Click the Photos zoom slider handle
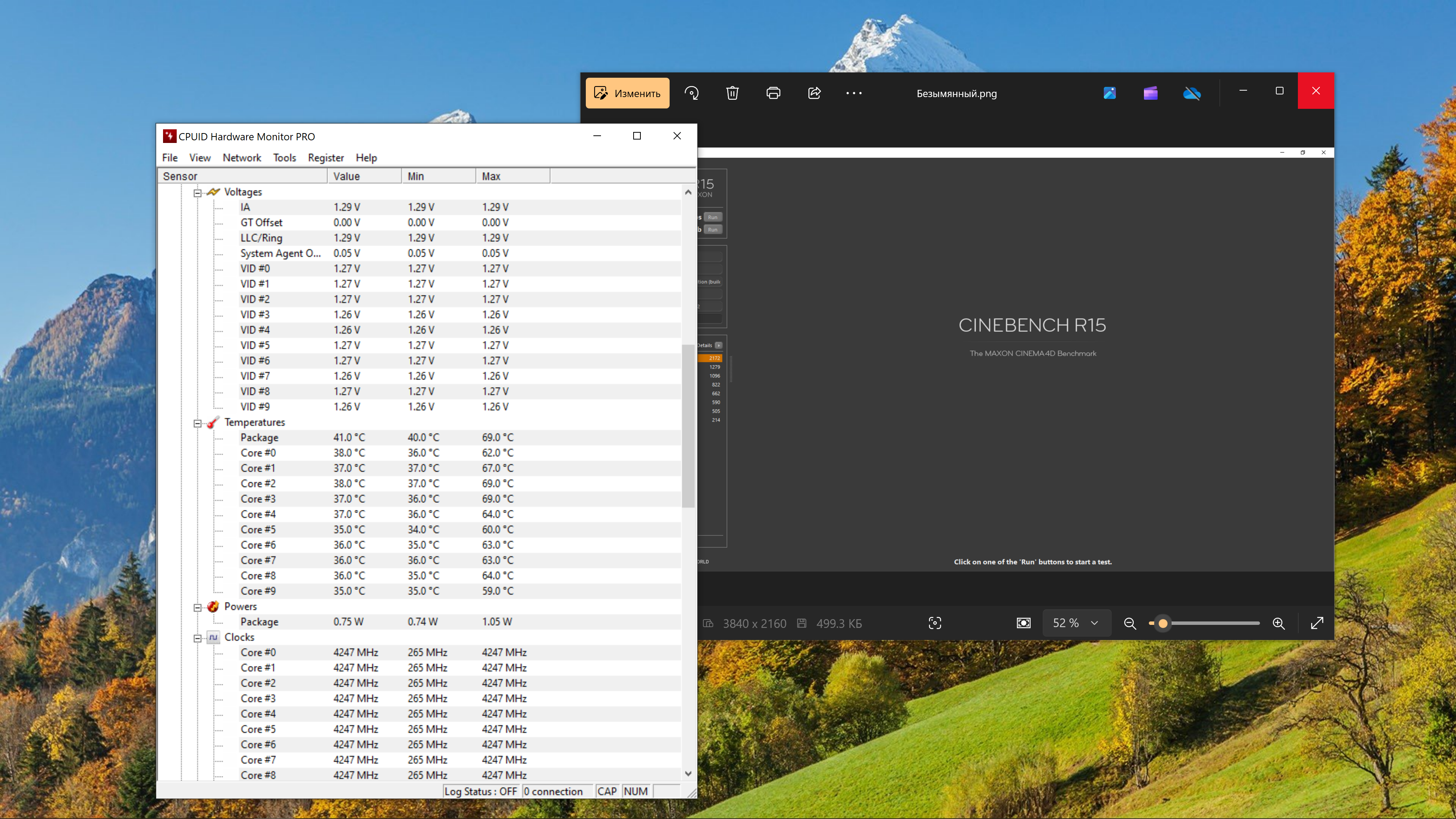The width and height of the screenshot is (1456, 819). pos(1163,623)
